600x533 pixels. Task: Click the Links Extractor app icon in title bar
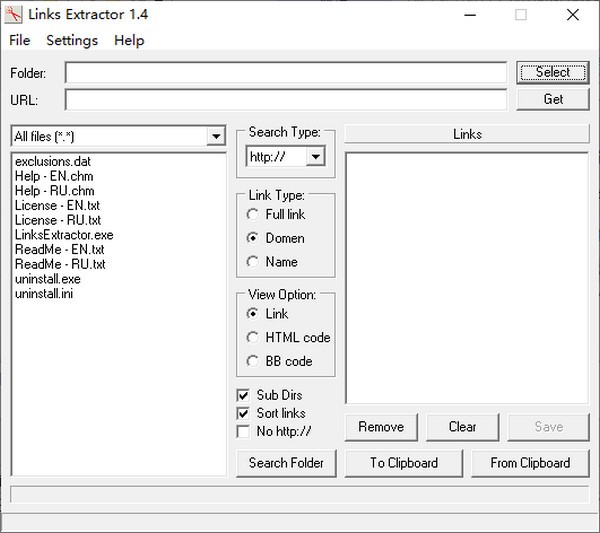13,15
